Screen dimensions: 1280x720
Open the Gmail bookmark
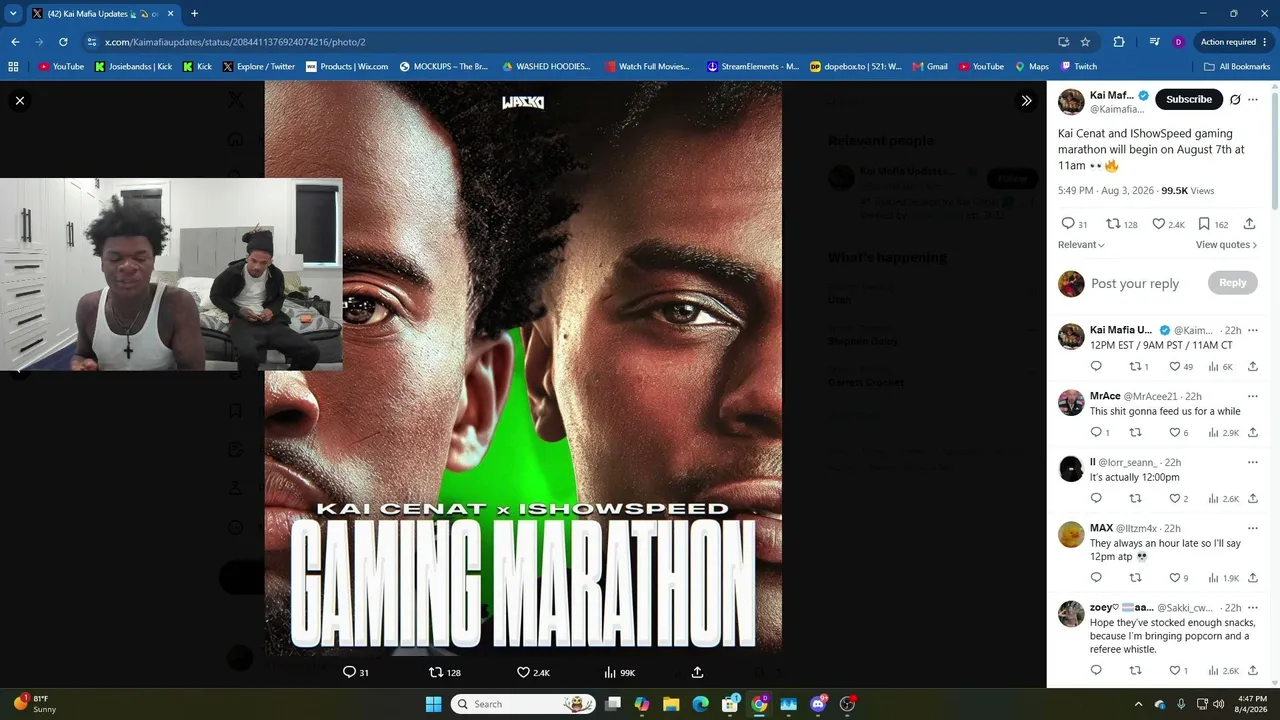[929, 67]
